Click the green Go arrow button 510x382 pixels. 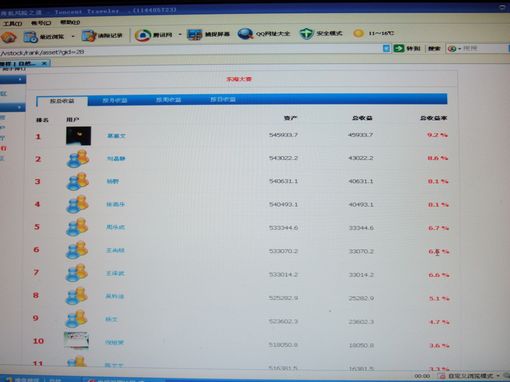coord(398,48)
